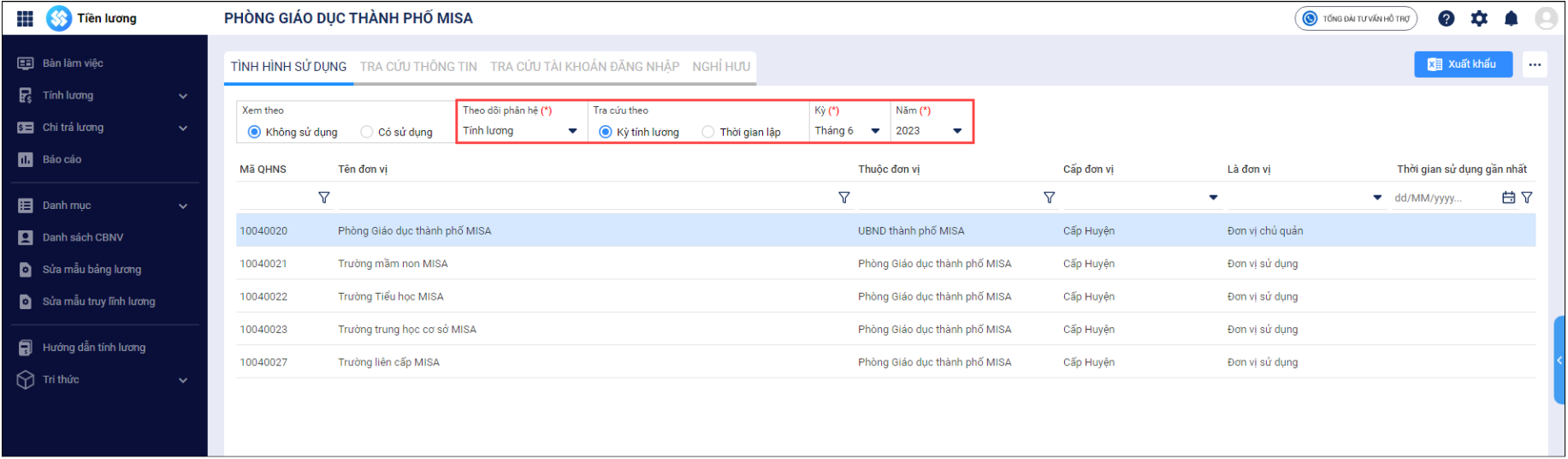Click the Tiền lương logo icon
The image size is (1568, 459).
coord(59,18)
